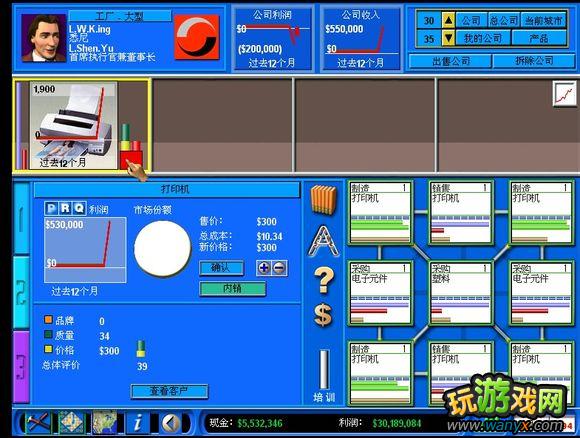Click the 出售公司 sell firm button

click(451, 61)
